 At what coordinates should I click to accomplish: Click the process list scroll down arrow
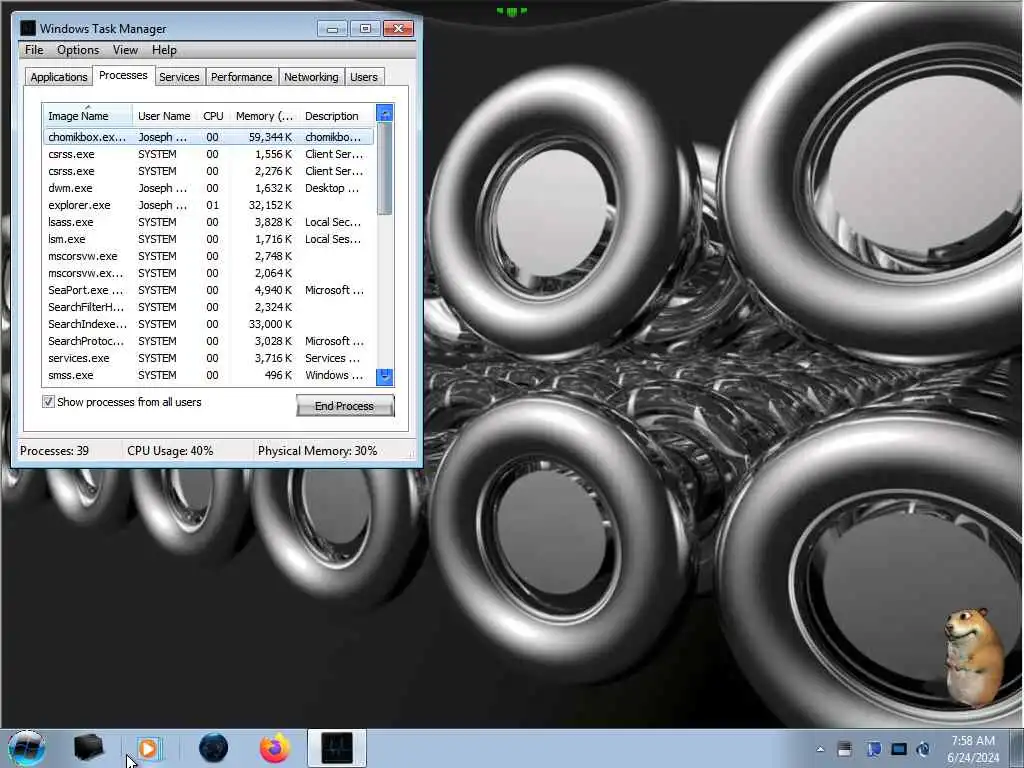(x=385, y=377)
